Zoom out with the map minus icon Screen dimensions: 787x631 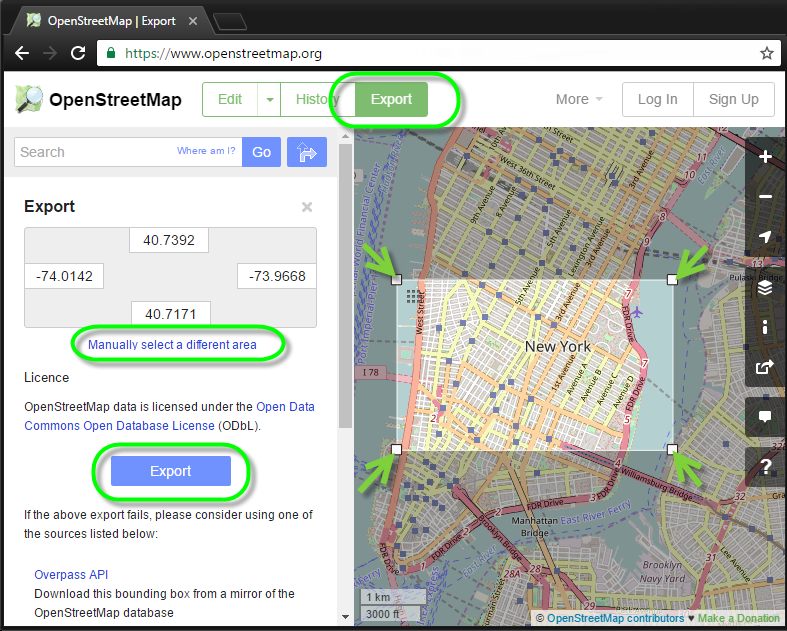click(x=765, y=197)
